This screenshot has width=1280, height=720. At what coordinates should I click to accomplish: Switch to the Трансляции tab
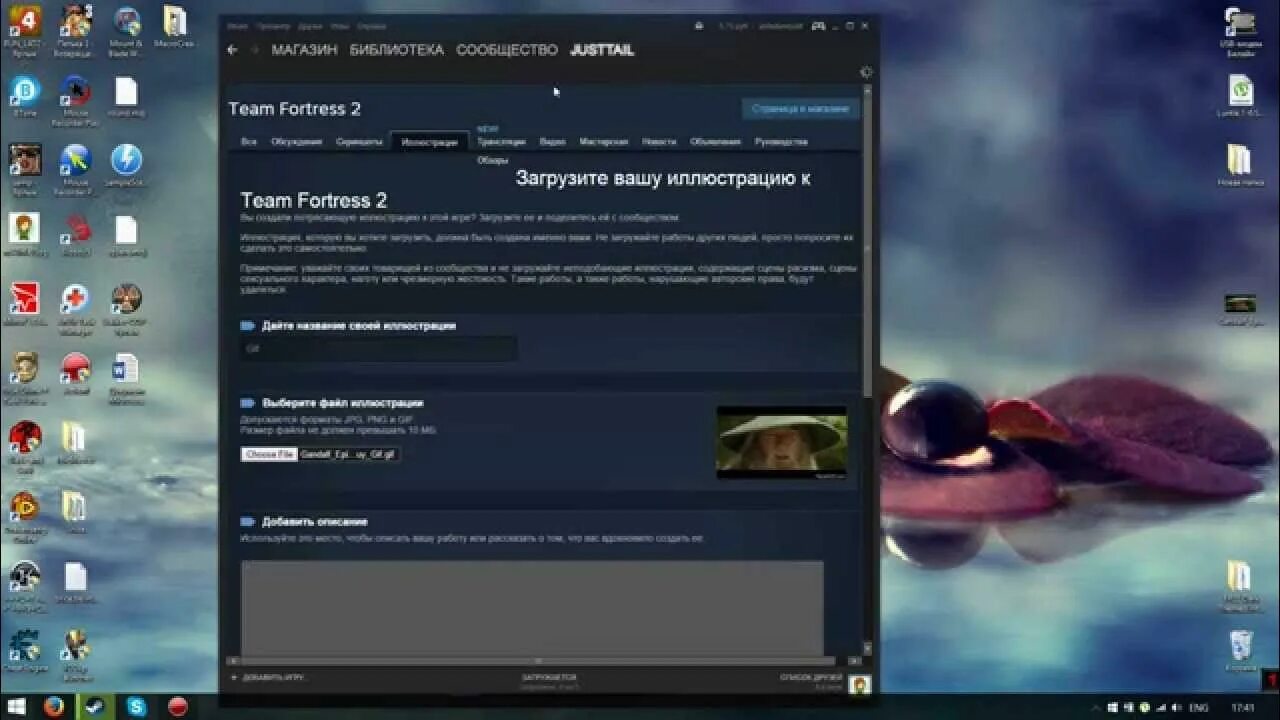[501, 142]
